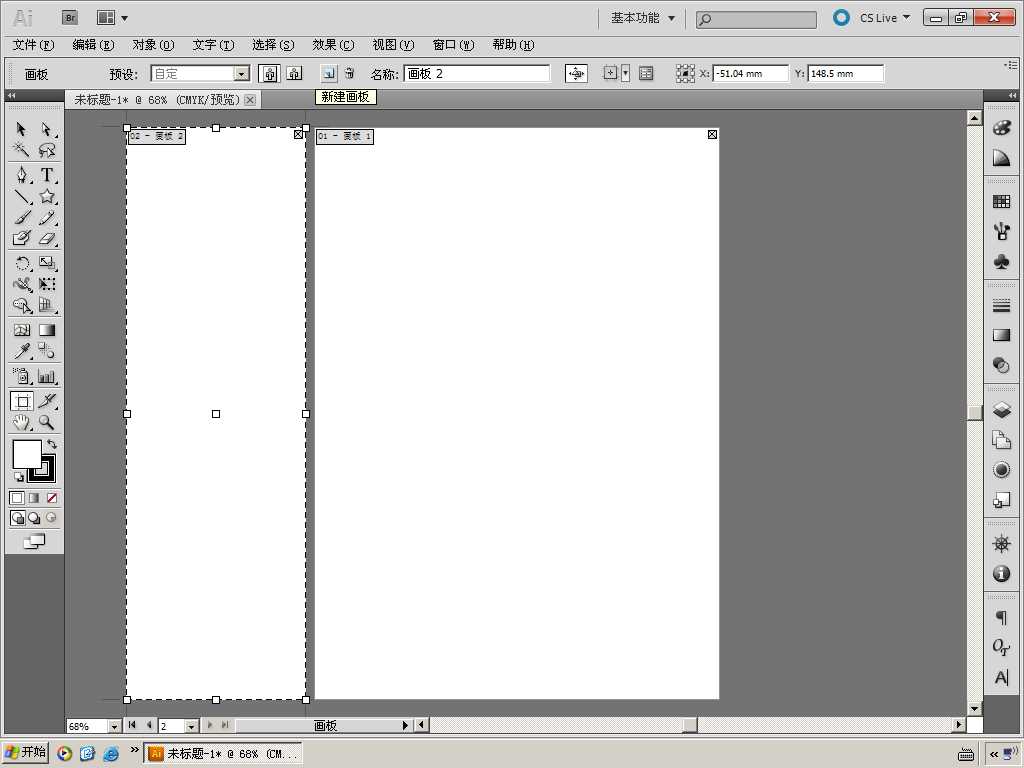Screen dimensions: 1024x768
Task: Select the Direct Selection tool (white arrow)
Action: click(x=46, y=129)
